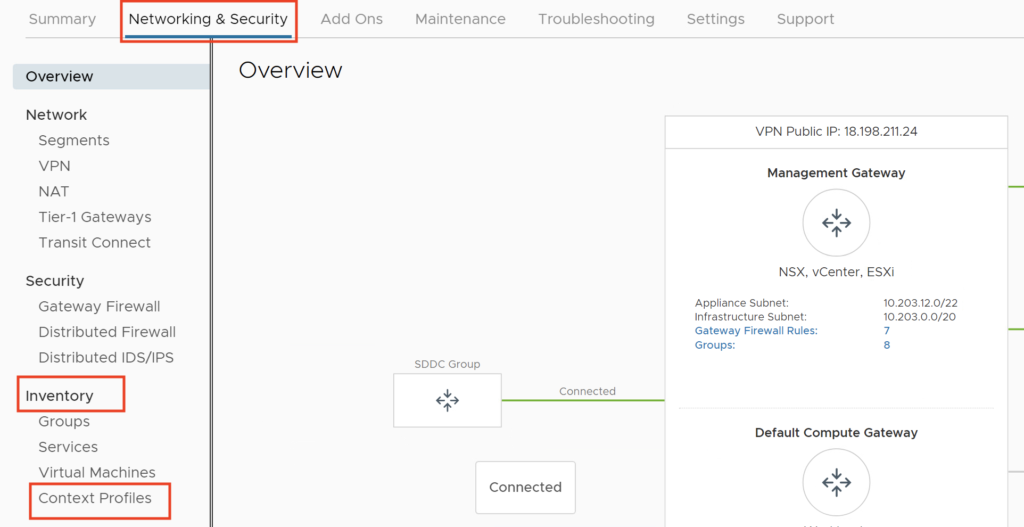Open Gateway Firewall under Security
The width and height of the screenshot is (1024, 527).
point(99,306)
